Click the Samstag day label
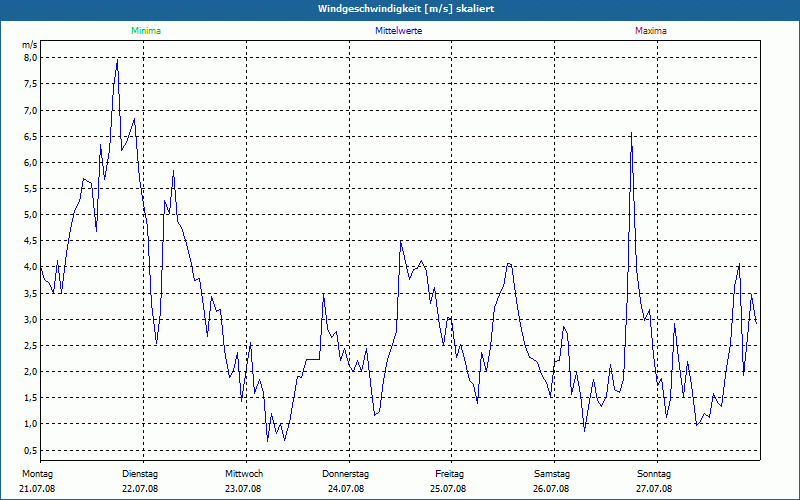The width and height of the screenshot is (800, 500). 552,474
